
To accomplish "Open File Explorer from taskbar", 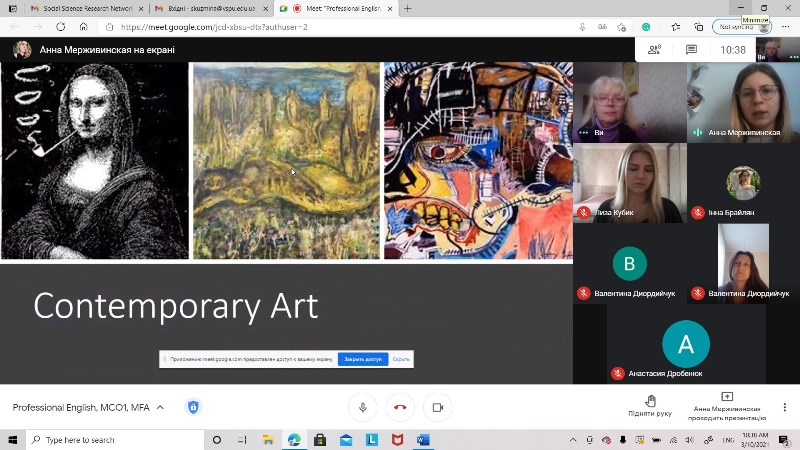I will (x=268, y=440).
